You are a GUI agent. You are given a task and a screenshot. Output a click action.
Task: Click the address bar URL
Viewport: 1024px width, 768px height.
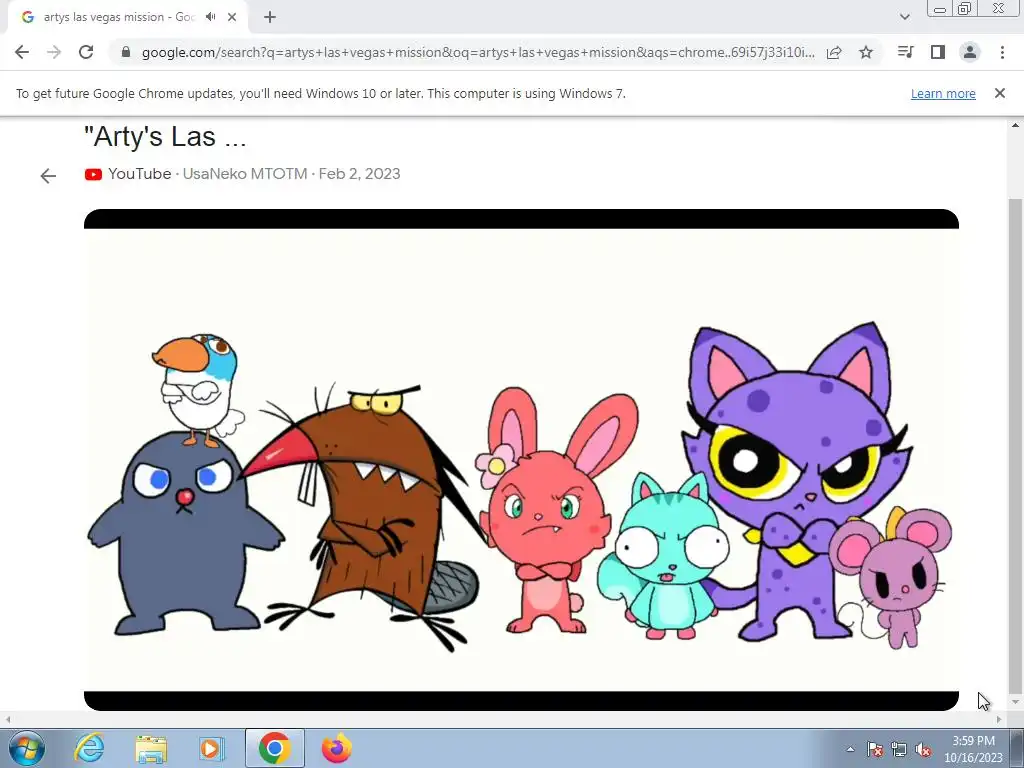point(478,52)
